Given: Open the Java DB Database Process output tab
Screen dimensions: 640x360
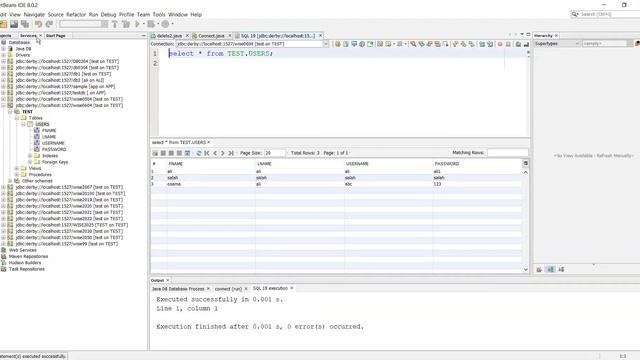Looking at the screenshot, I should click(x=178, y=289).
